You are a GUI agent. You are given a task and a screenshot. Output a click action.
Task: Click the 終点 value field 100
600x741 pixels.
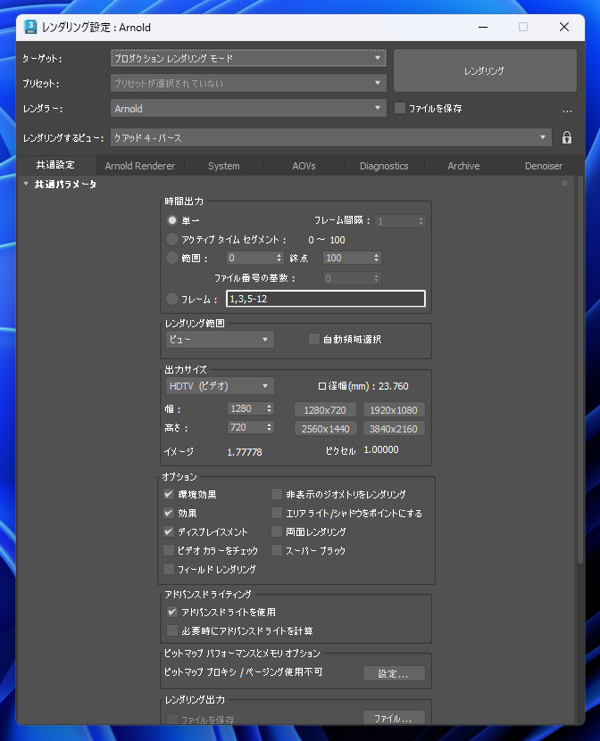coord(348,258)
